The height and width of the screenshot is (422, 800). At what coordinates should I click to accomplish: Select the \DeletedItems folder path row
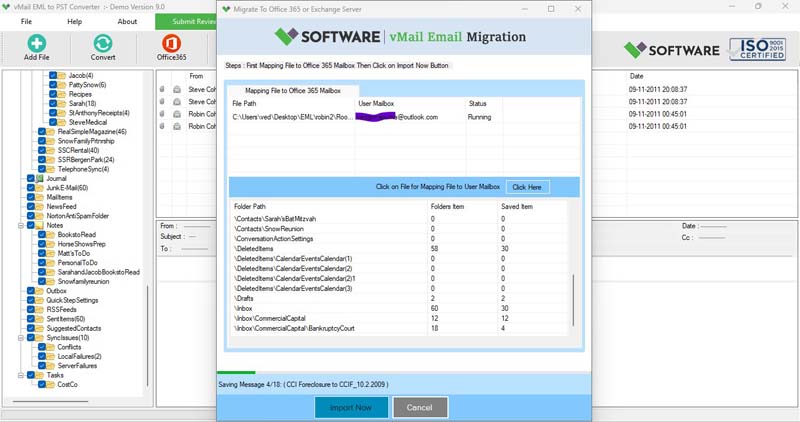coord(401,249)
